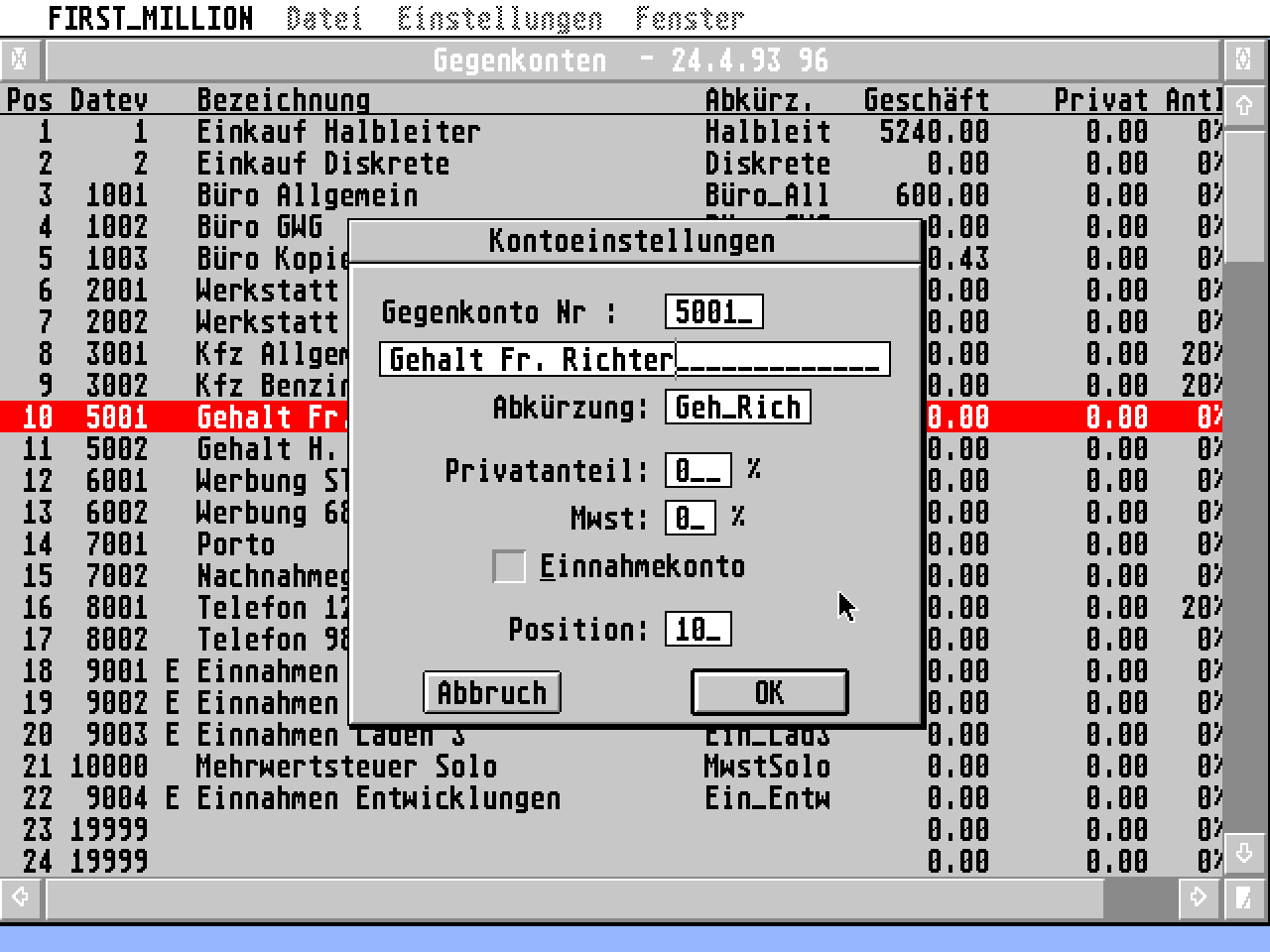Click the right scroll arrow icon
This screenshot has height=952, width=1270.
coord(1198,897)
